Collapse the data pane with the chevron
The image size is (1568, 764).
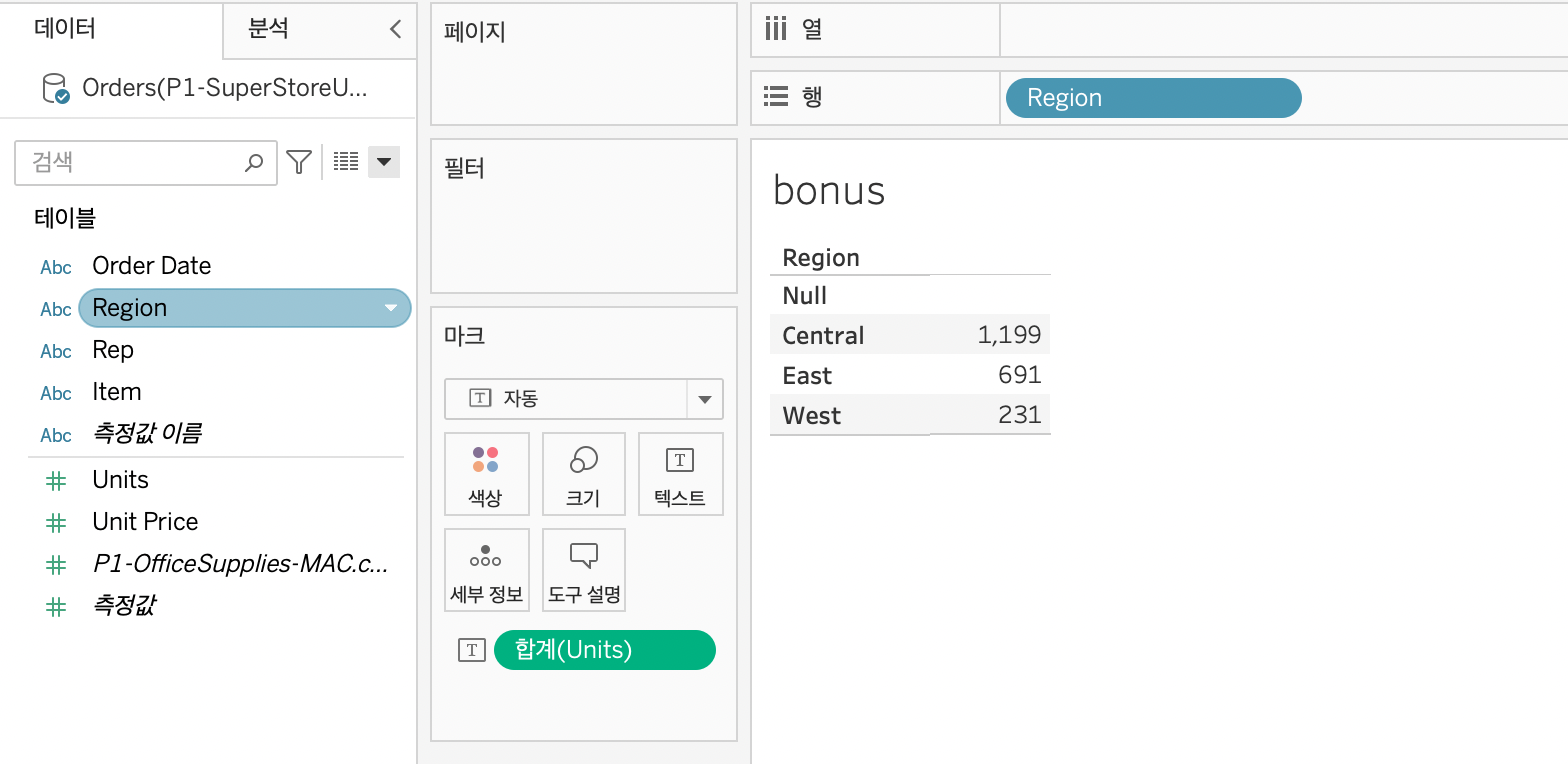click(x=396, y=29)
